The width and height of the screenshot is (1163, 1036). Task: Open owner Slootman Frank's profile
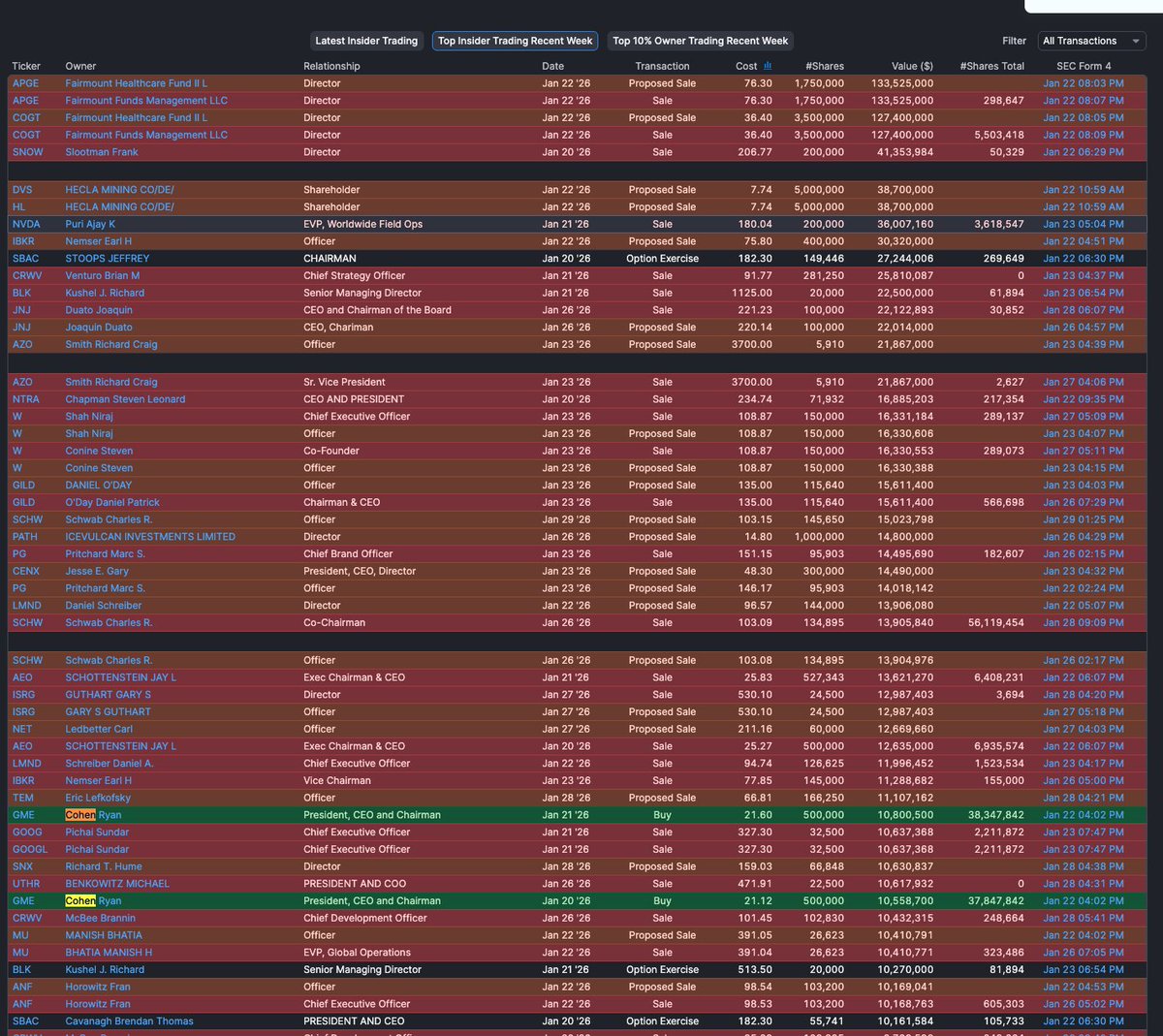click(x=102, y=152)
